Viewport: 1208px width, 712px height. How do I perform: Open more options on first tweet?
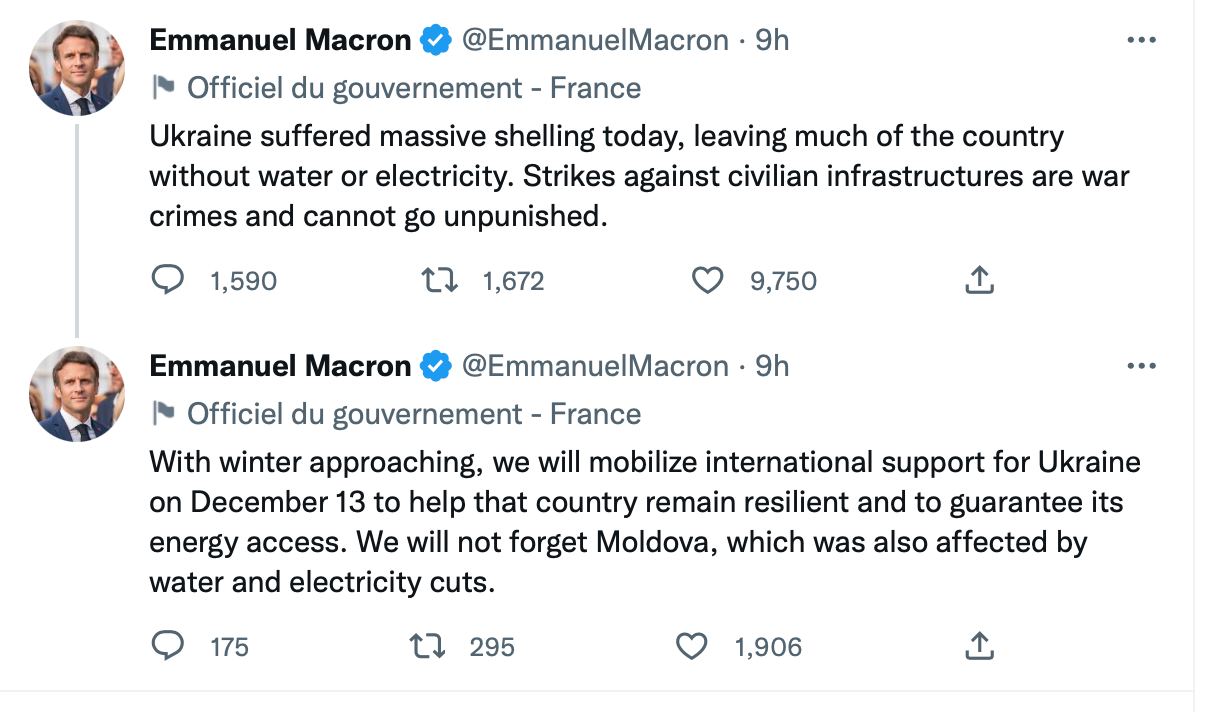(1141, 40)
